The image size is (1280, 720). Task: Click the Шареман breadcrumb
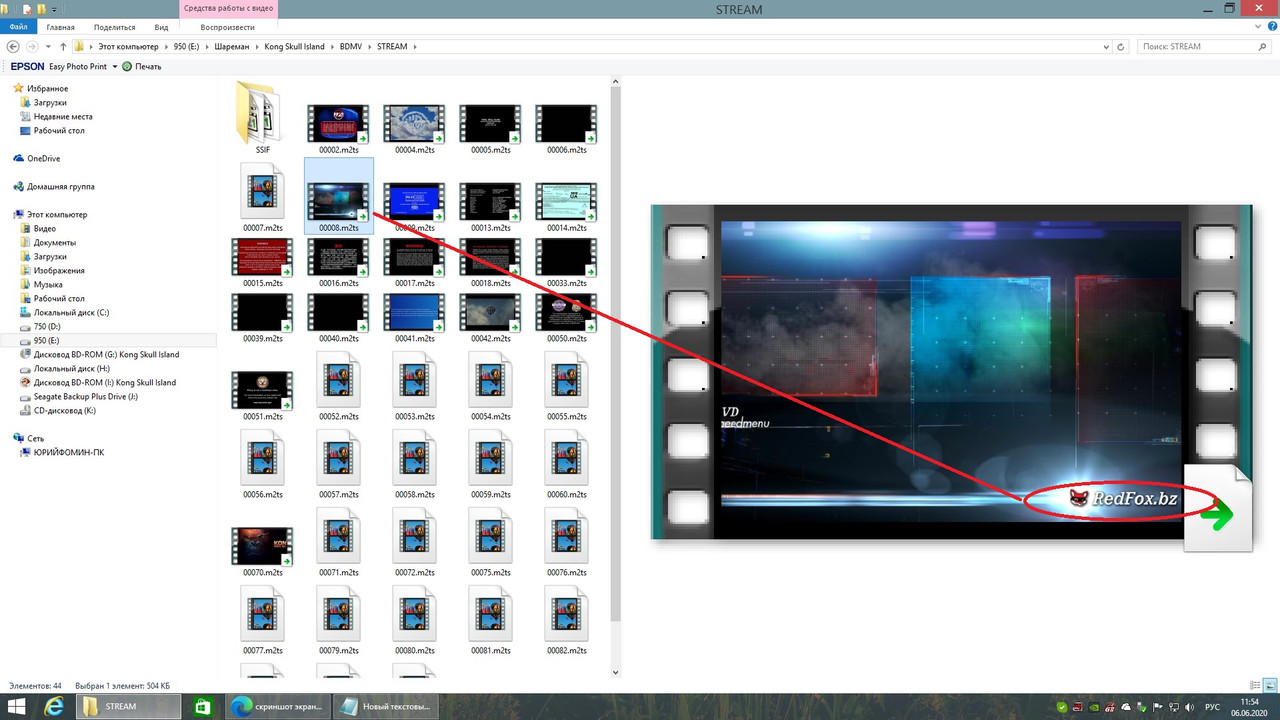(x=231, y=46)
